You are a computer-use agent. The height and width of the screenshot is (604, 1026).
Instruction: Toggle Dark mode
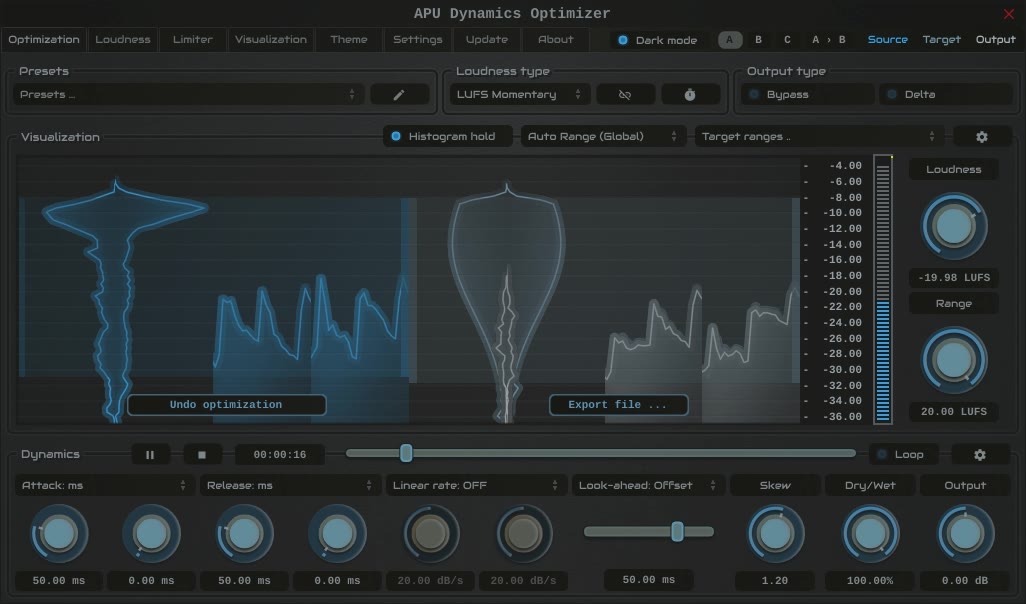click(658, 40)
